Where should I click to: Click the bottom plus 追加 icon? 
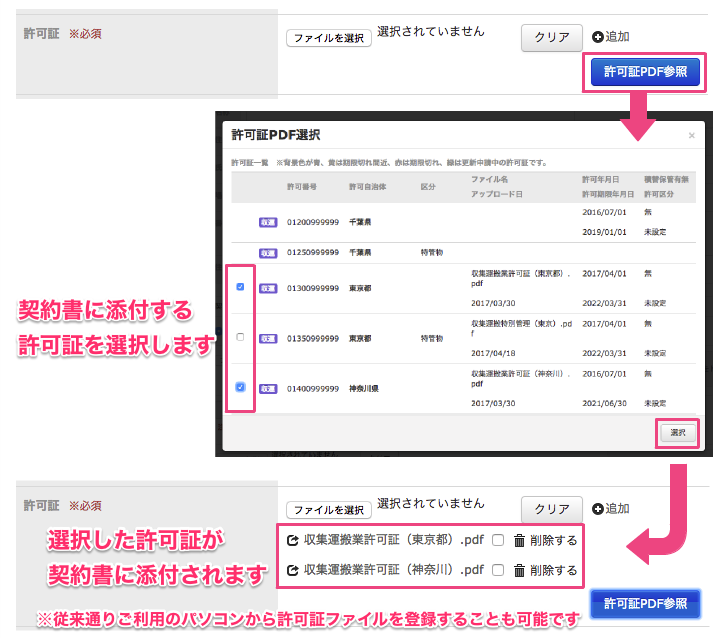[598, 508]
